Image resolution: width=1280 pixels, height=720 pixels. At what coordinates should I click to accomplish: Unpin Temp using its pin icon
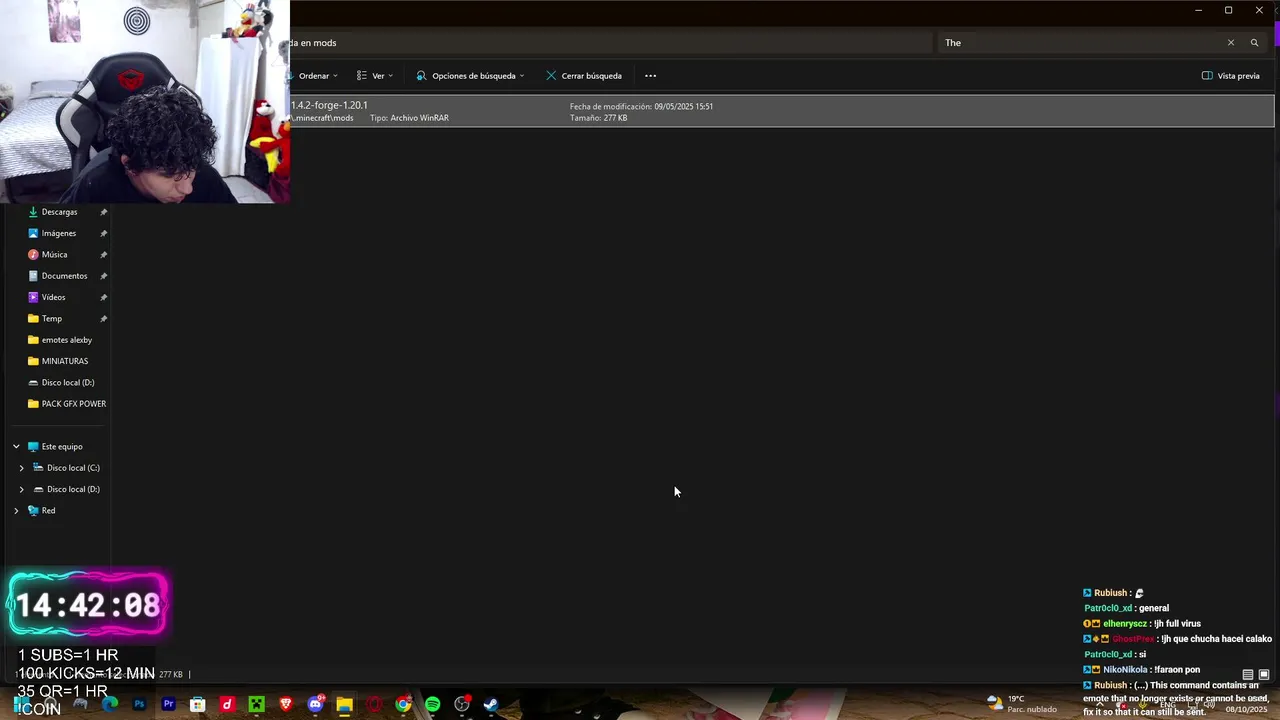coord(103,319)
